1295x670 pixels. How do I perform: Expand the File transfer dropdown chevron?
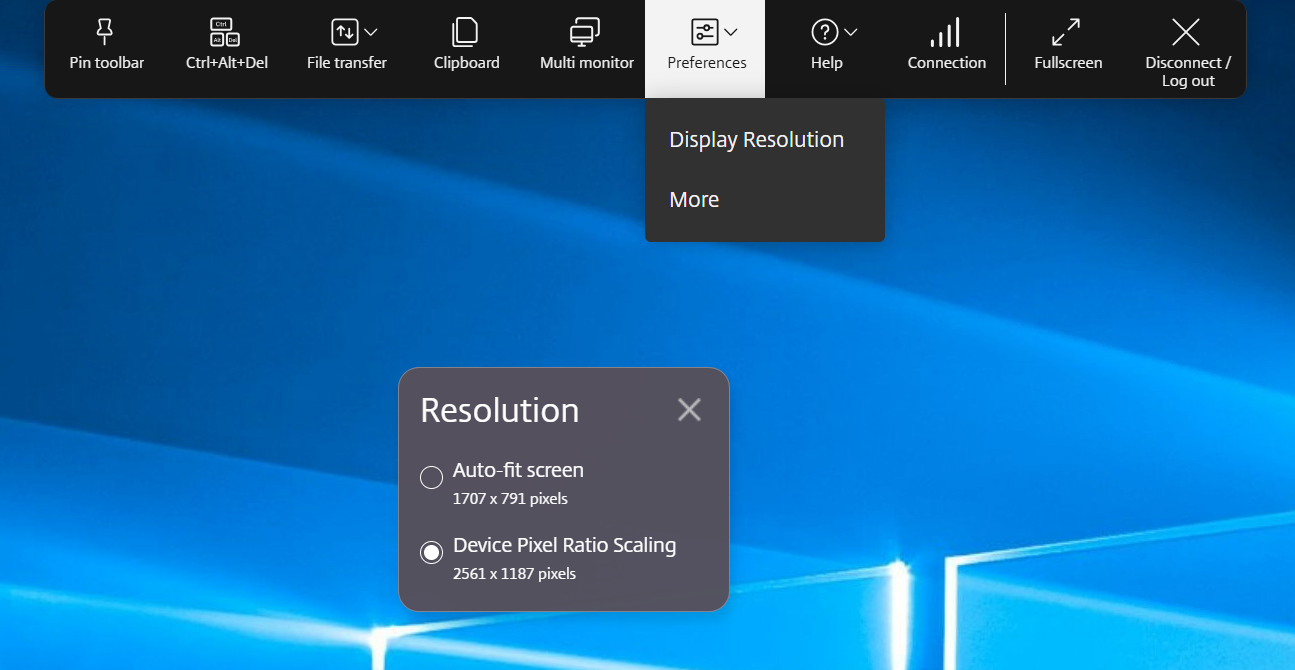point(371,32)
